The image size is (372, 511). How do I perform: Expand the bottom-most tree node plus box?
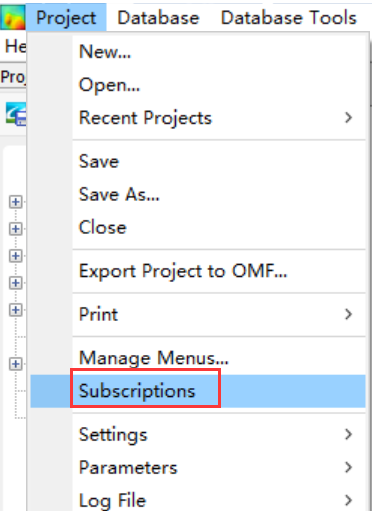click(15, 364)
